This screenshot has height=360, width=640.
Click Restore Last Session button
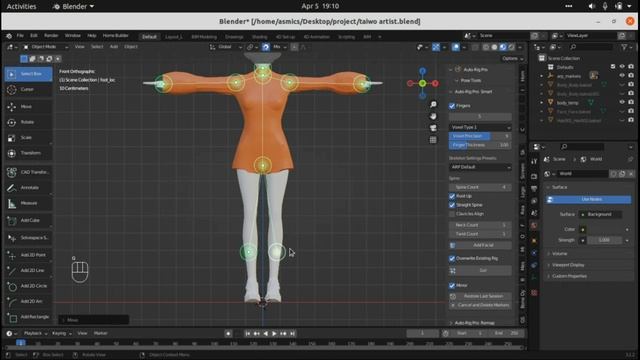480,296
